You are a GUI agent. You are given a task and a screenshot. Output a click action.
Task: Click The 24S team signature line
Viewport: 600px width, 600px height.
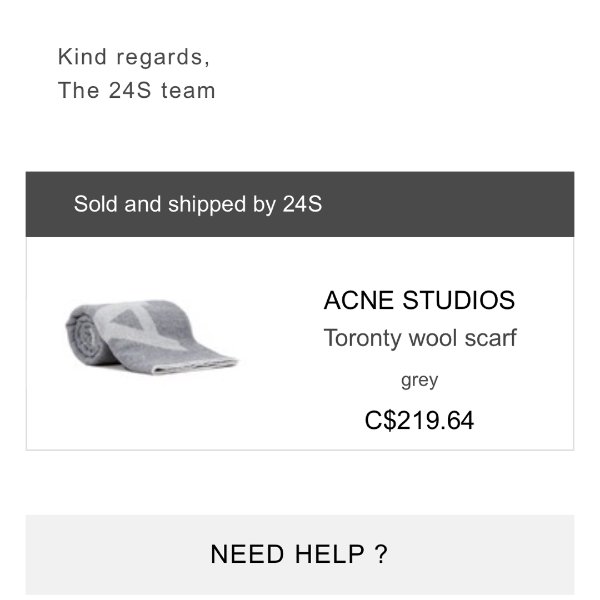[x=136, y=90]
